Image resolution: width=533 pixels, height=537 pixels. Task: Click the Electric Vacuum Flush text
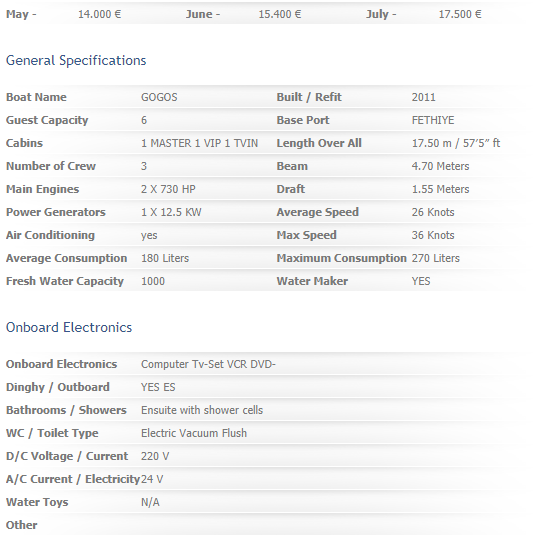(x=194, y=433)
